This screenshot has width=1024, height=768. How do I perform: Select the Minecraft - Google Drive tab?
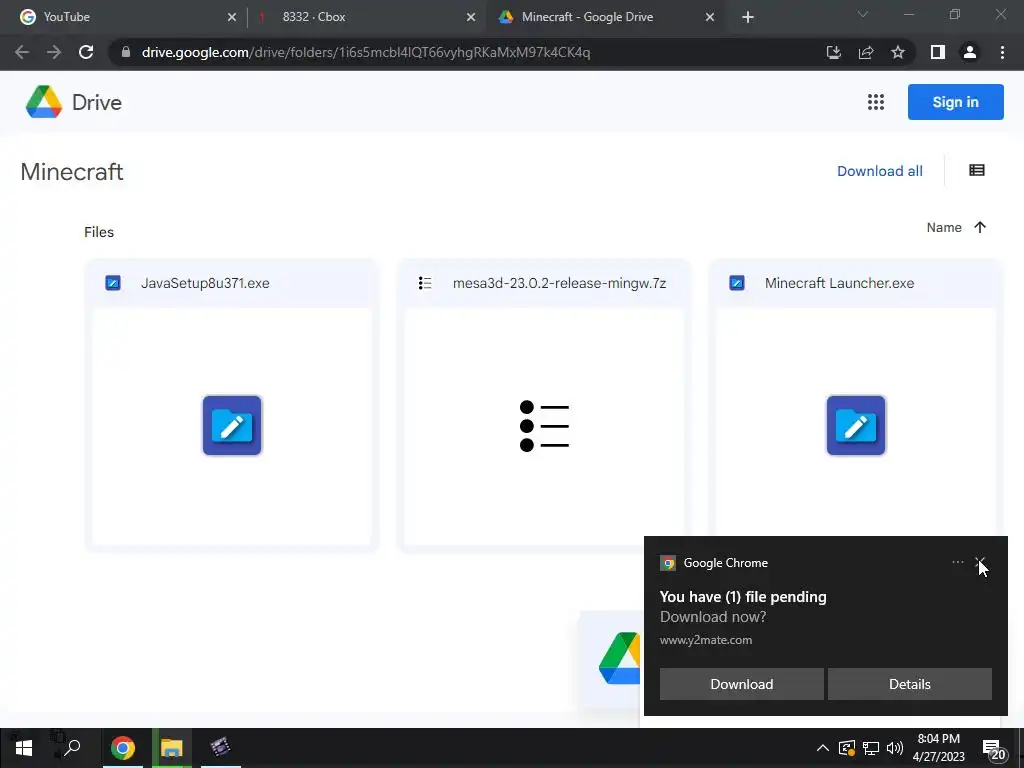click(607, 17)
